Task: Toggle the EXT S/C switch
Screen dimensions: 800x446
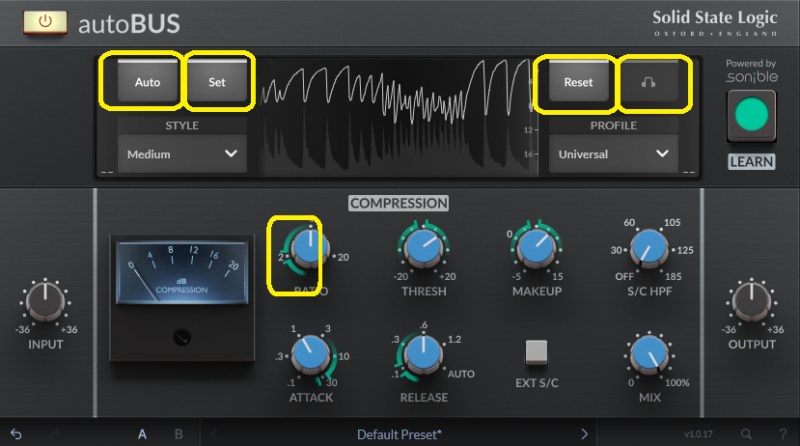Action: tap(538, 351)
